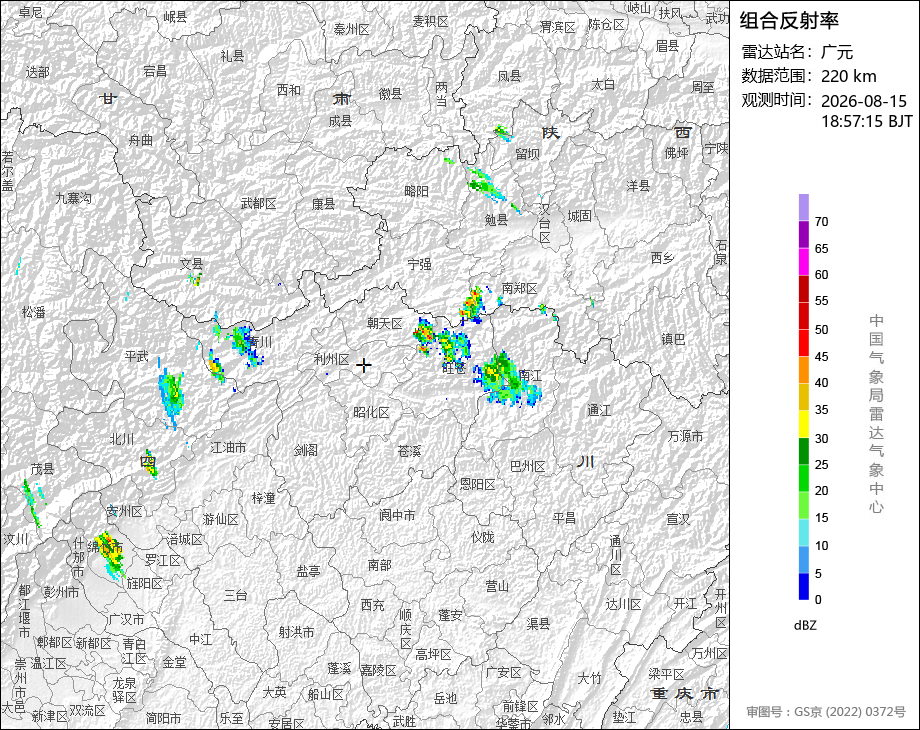Screen dimensions: 920x730
Task: Click the 汉台区 label on map
Action: [545, 223]
